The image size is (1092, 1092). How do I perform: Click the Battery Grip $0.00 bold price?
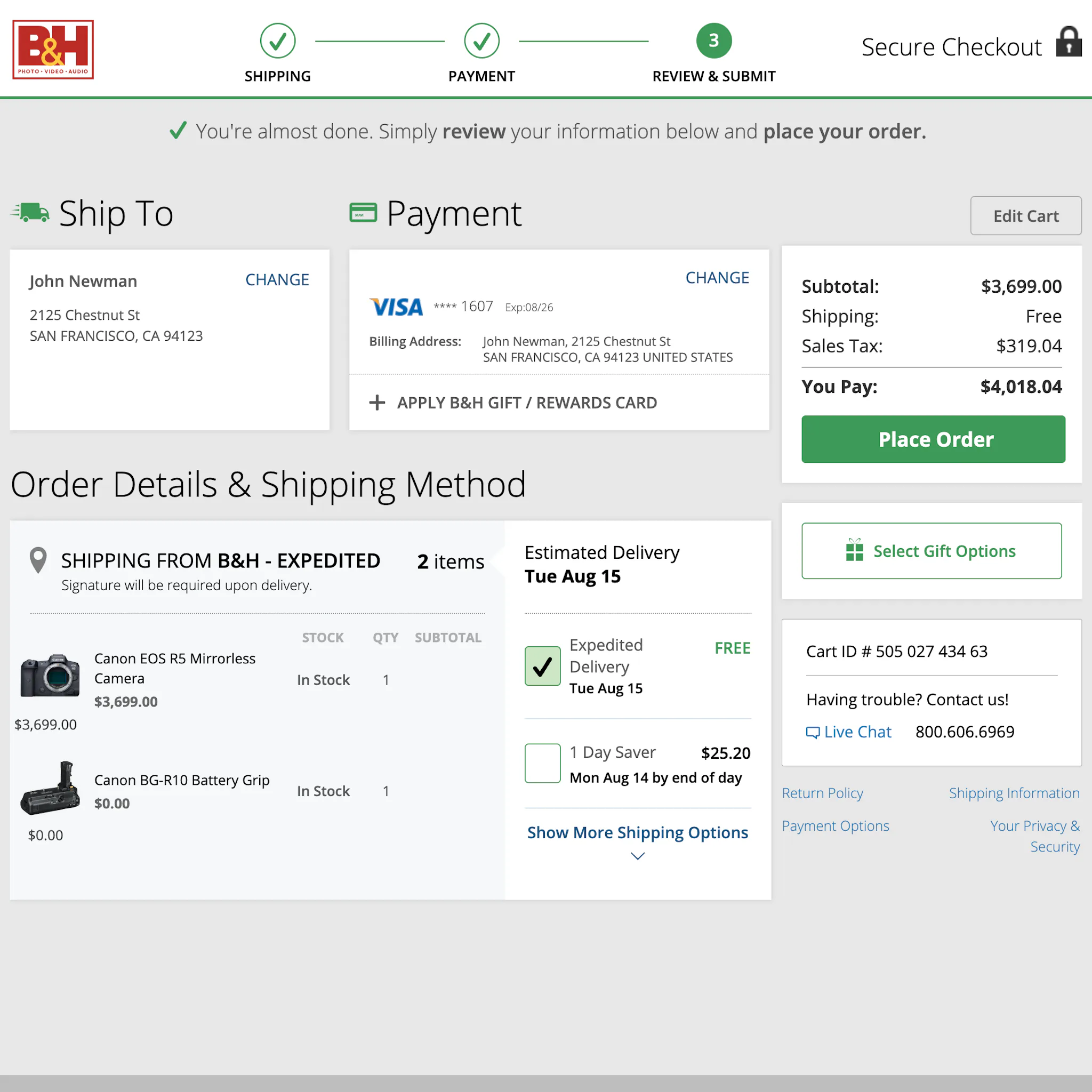[112, 803]
